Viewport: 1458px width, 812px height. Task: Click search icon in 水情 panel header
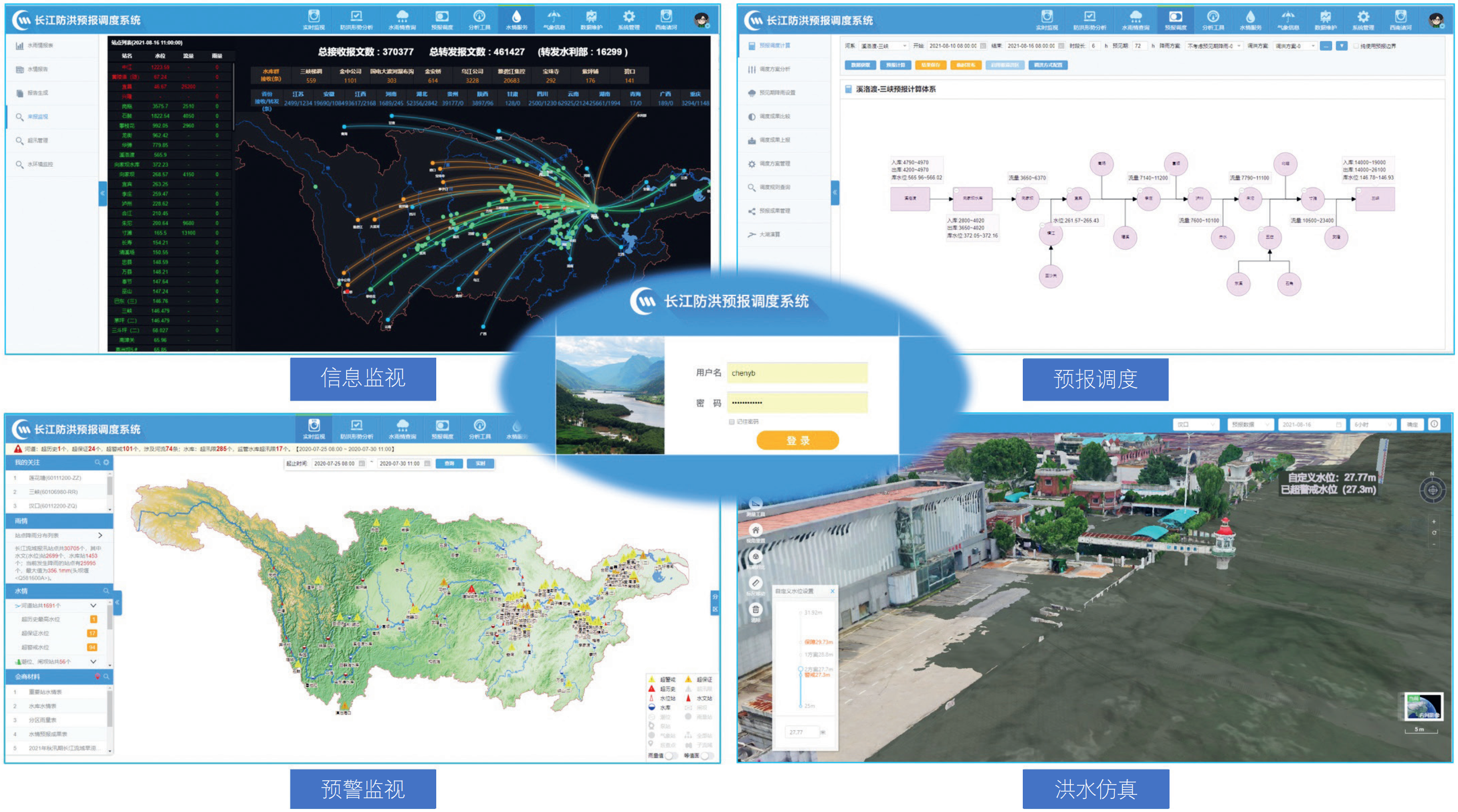point(106,591)
